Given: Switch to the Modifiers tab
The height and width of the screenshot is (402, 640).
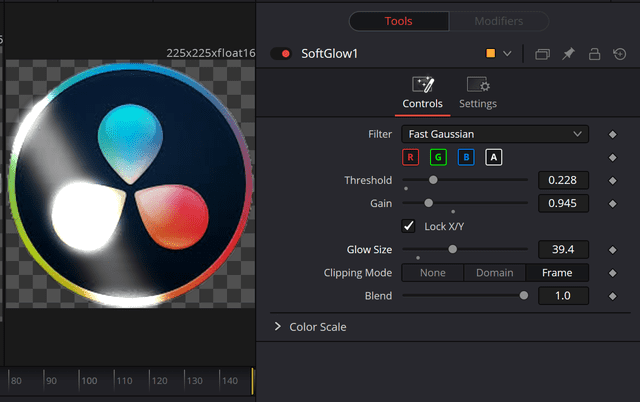Looking at the screenshot, I should coord(499,21).
